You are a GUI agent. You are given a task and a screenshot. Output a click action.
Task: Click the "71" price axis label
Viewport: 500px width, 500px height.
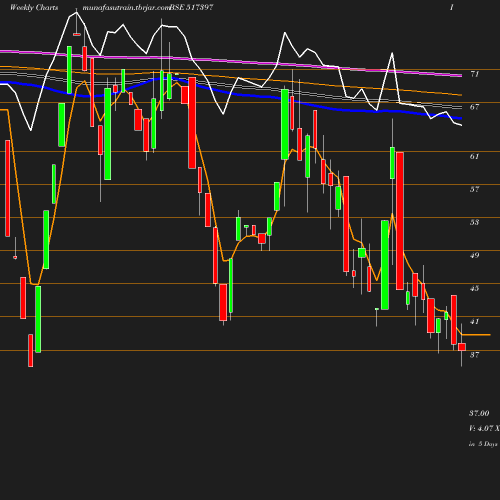click(475, 74)
